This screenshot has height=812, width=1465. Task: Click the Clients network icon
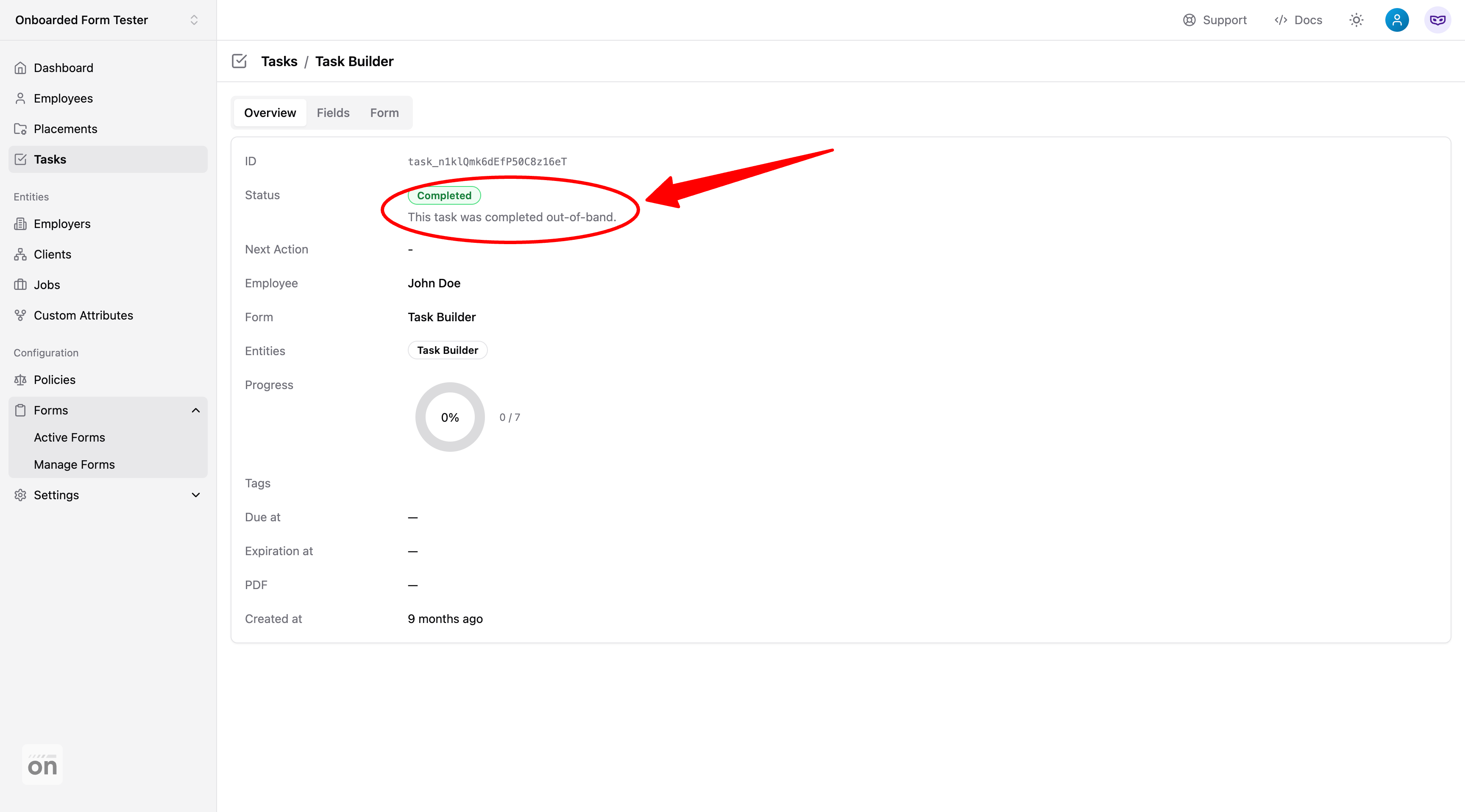20,254
